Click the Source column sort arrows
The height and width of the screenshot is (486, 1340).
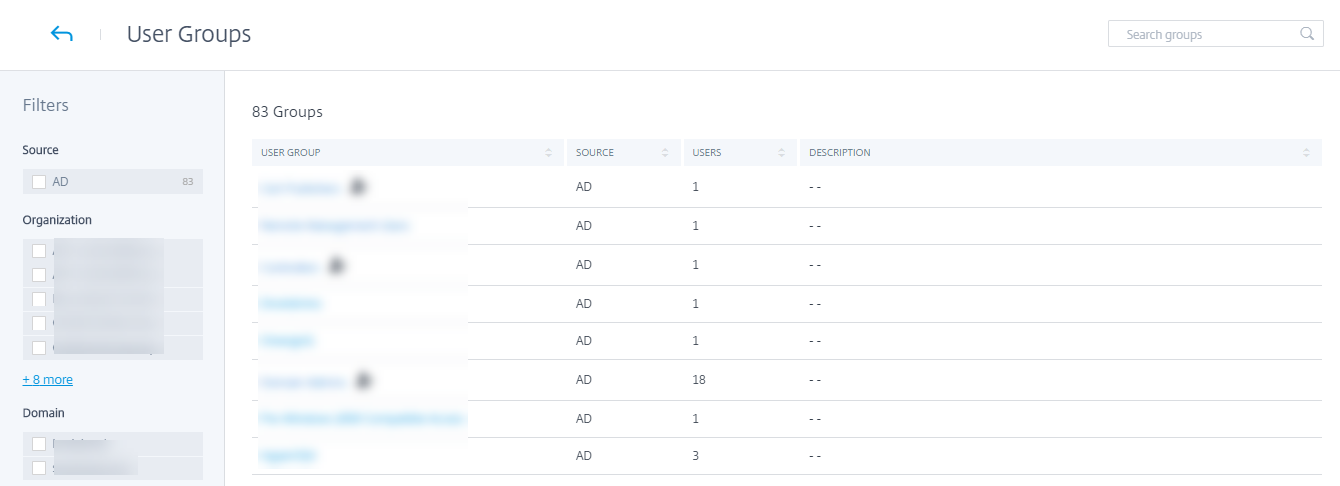tap(665, 153)
